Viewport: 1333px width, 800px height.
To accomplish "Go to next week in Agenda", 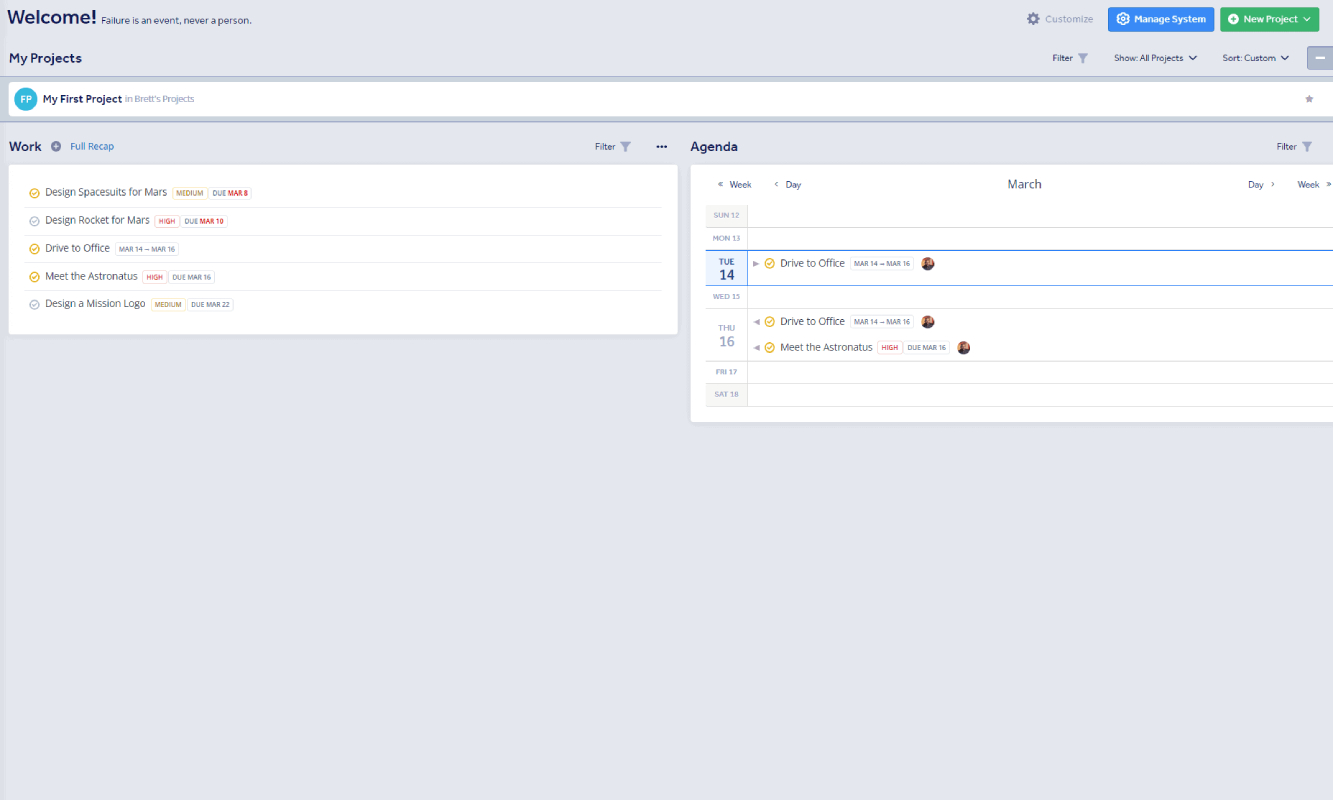I will click(1315, 185).
